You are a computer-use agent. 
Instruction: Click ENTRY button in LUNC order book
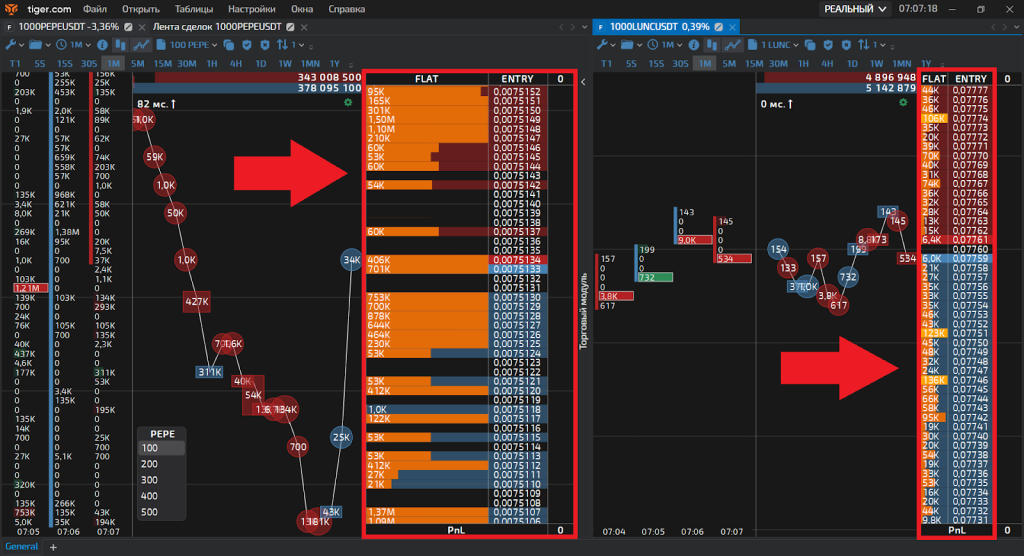971,78
